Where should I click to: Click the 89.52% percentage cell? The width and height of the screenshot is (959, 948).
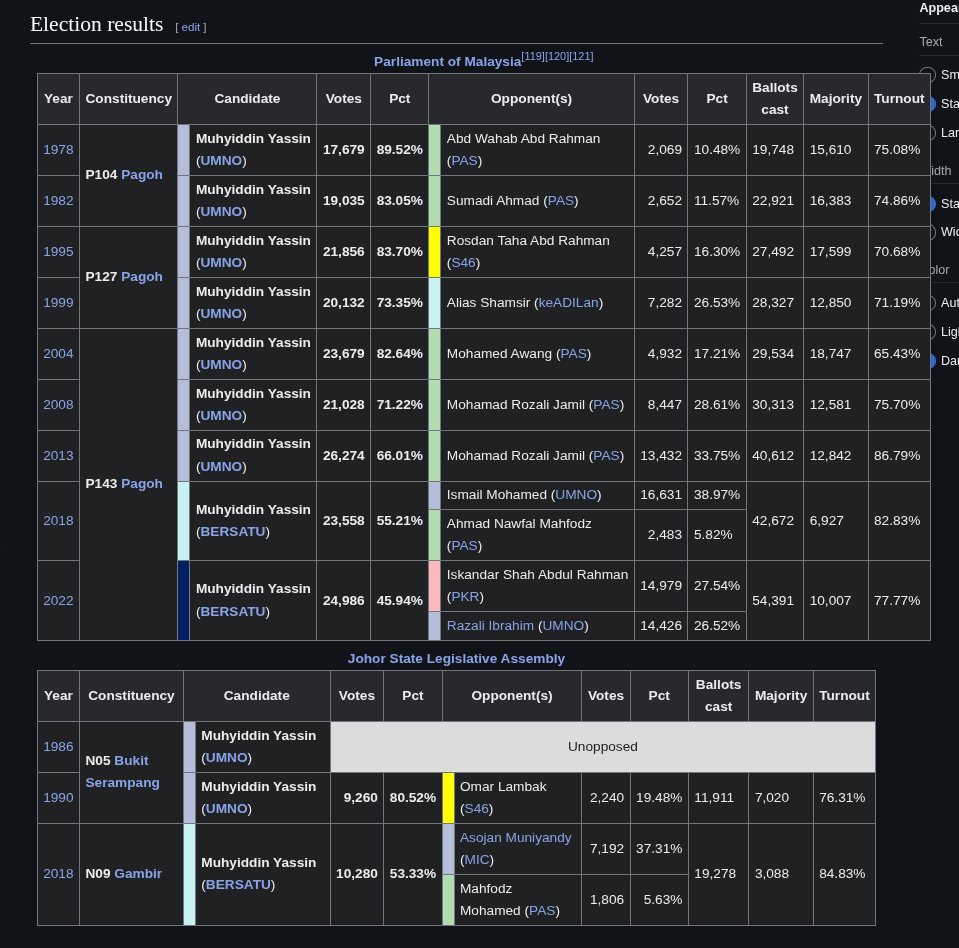click(399, 150)
